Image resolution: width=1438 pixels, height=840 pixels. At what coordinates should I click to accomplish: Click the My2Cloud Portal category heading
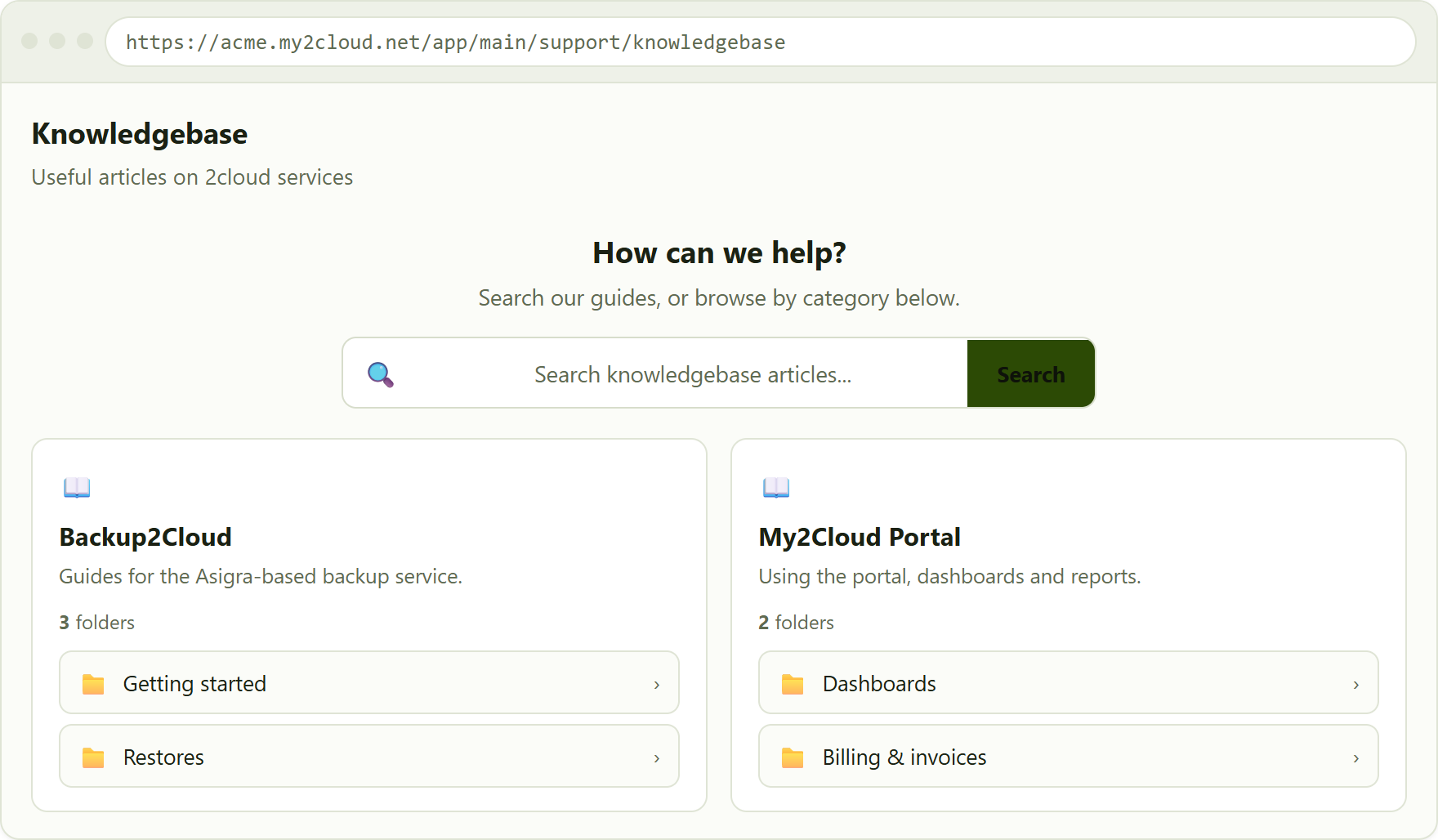click(x=860, y=537)
